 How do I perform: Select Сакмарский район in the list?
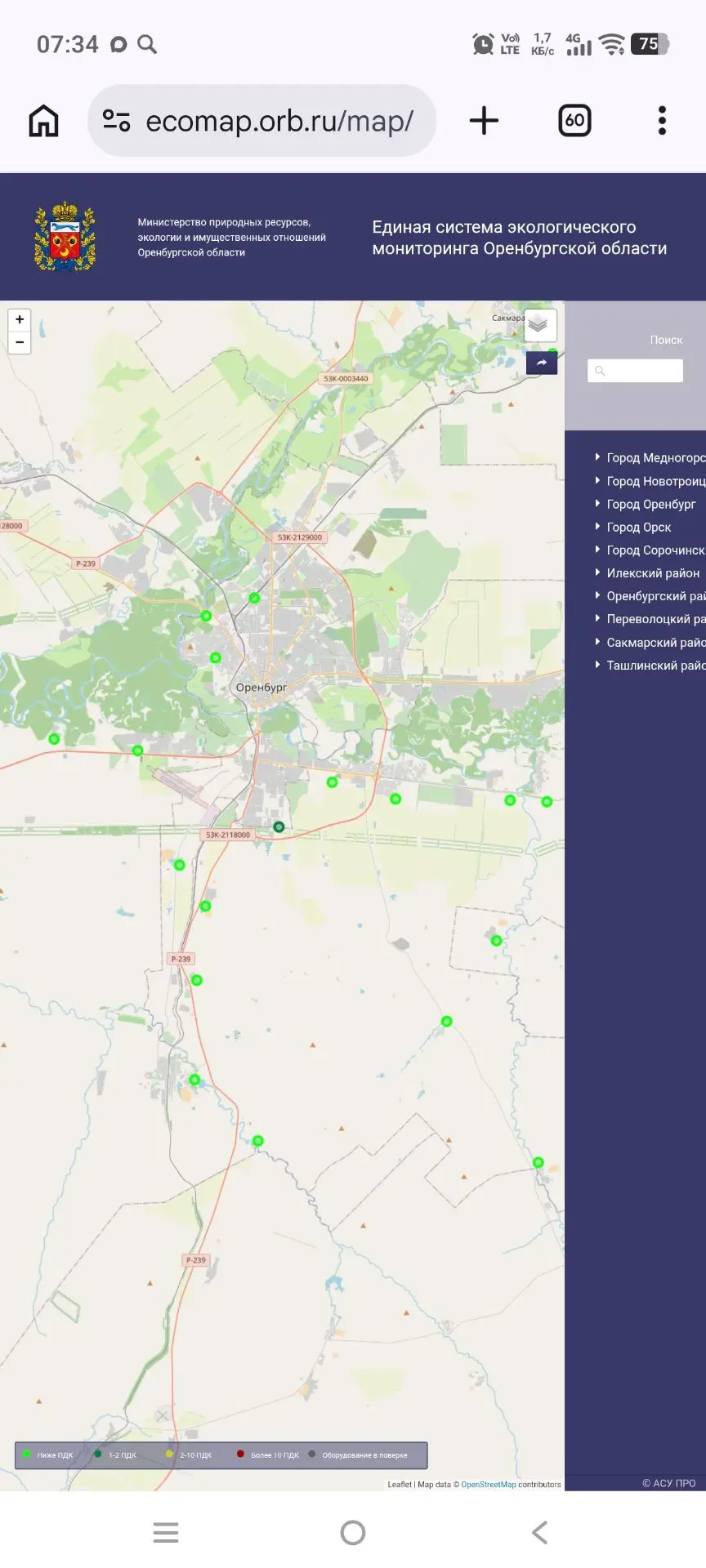[656, 643]
